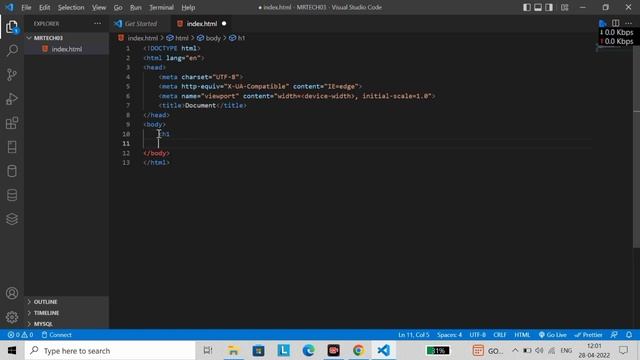
Task: Open Run and Debug view
Action: click(x=12, y=99)
